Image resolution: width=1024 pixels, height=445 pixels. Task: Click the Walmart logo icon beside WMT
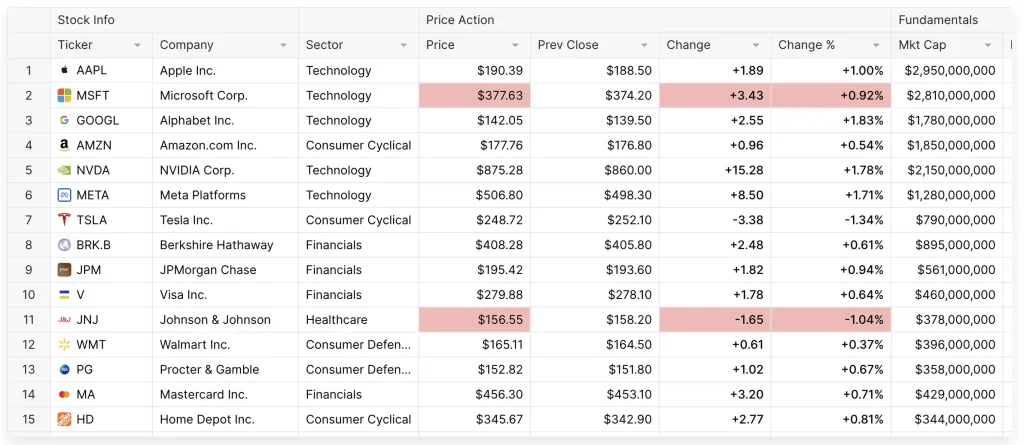pos(64,345)
